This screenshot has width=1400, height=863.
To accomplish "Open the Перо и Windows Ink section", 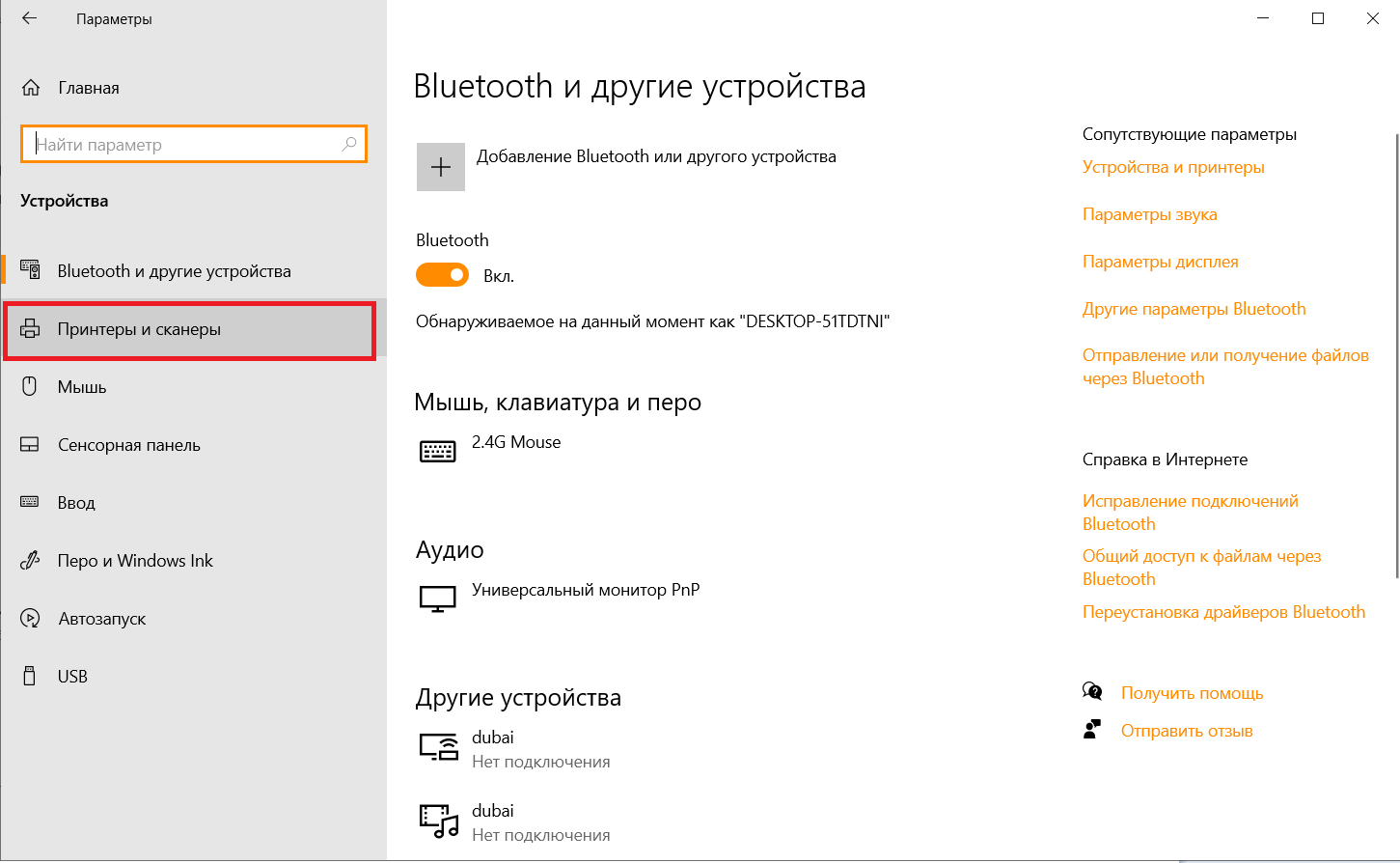I will 135,561.
